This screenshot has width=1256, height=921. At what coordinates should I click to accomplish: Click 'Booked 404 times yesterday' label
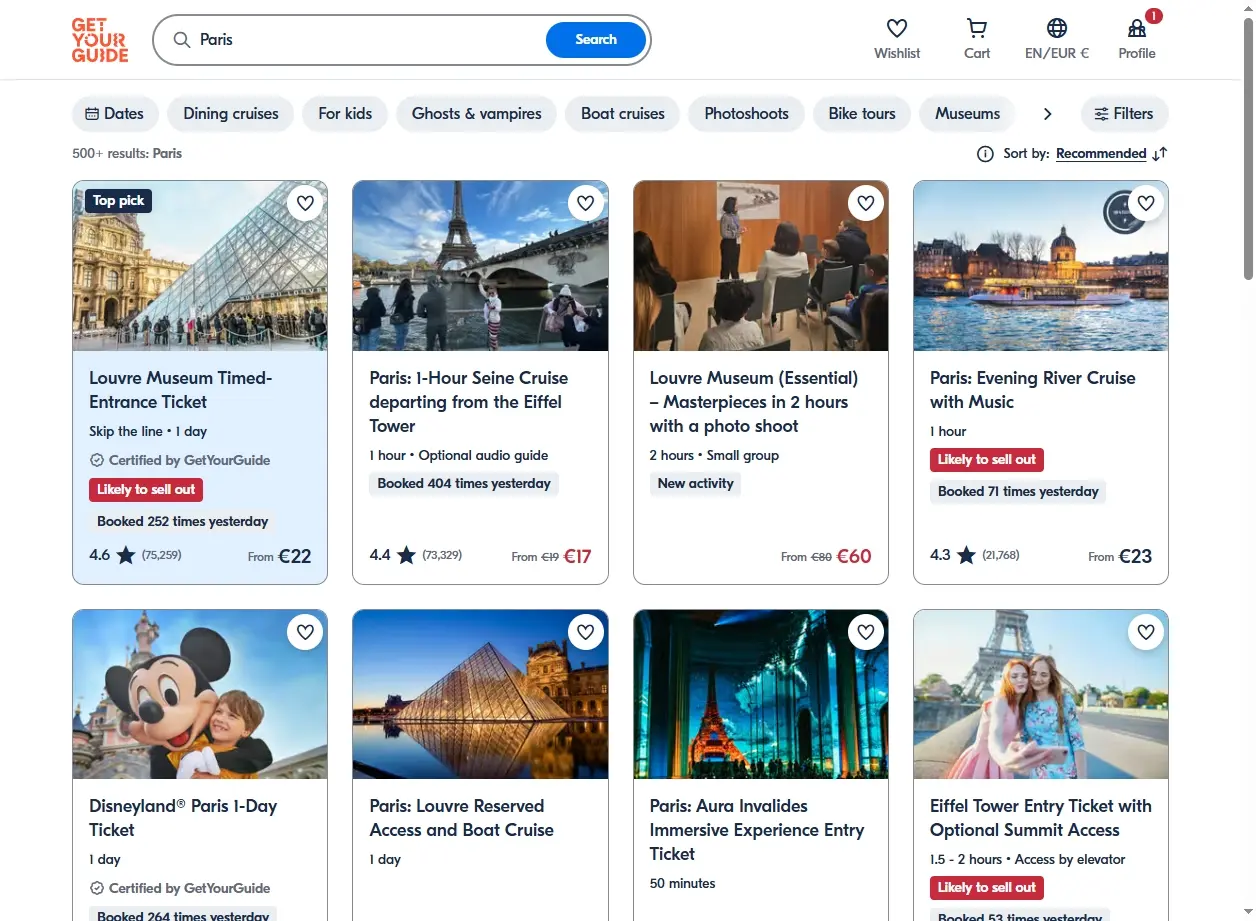point(464,484)
